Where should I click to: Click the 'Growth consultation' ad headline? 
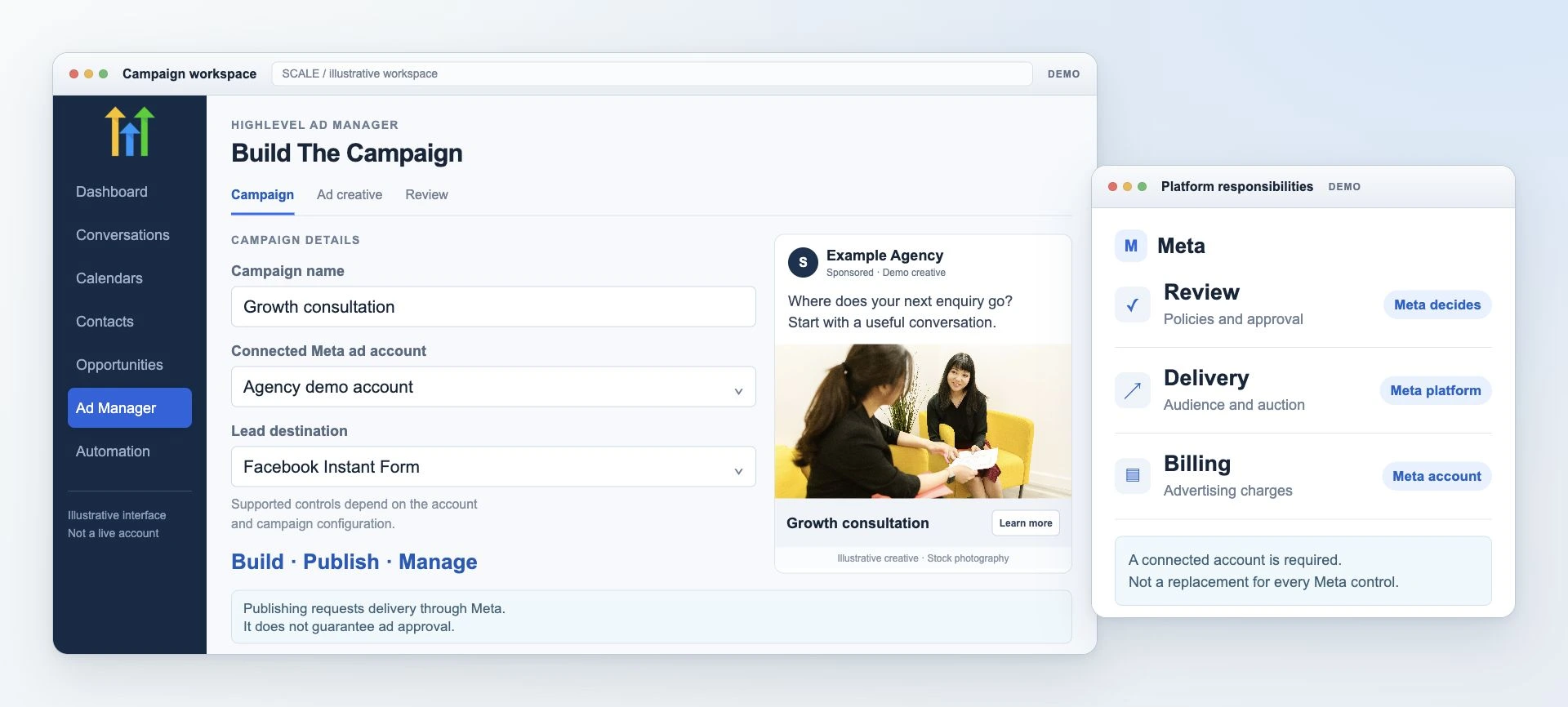(x=857, y=523)
